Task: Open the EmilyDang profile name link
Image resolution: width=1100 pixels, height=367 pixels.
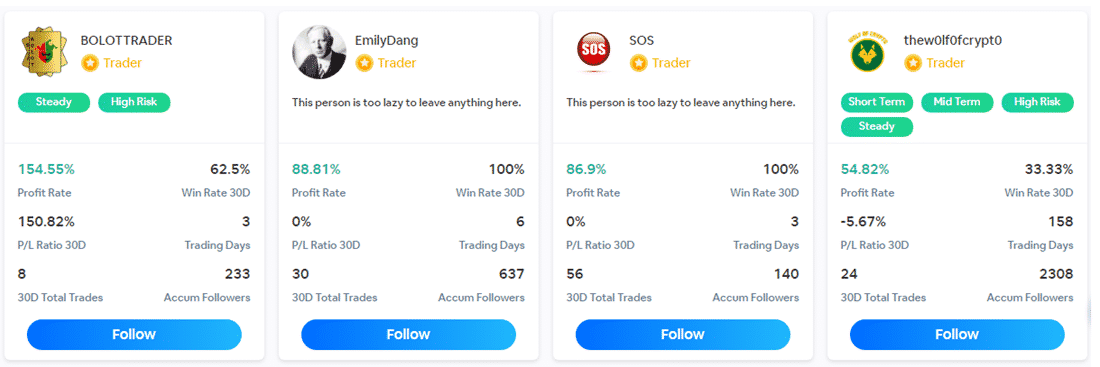Action: pyautogui.click(x=387, y=41)
